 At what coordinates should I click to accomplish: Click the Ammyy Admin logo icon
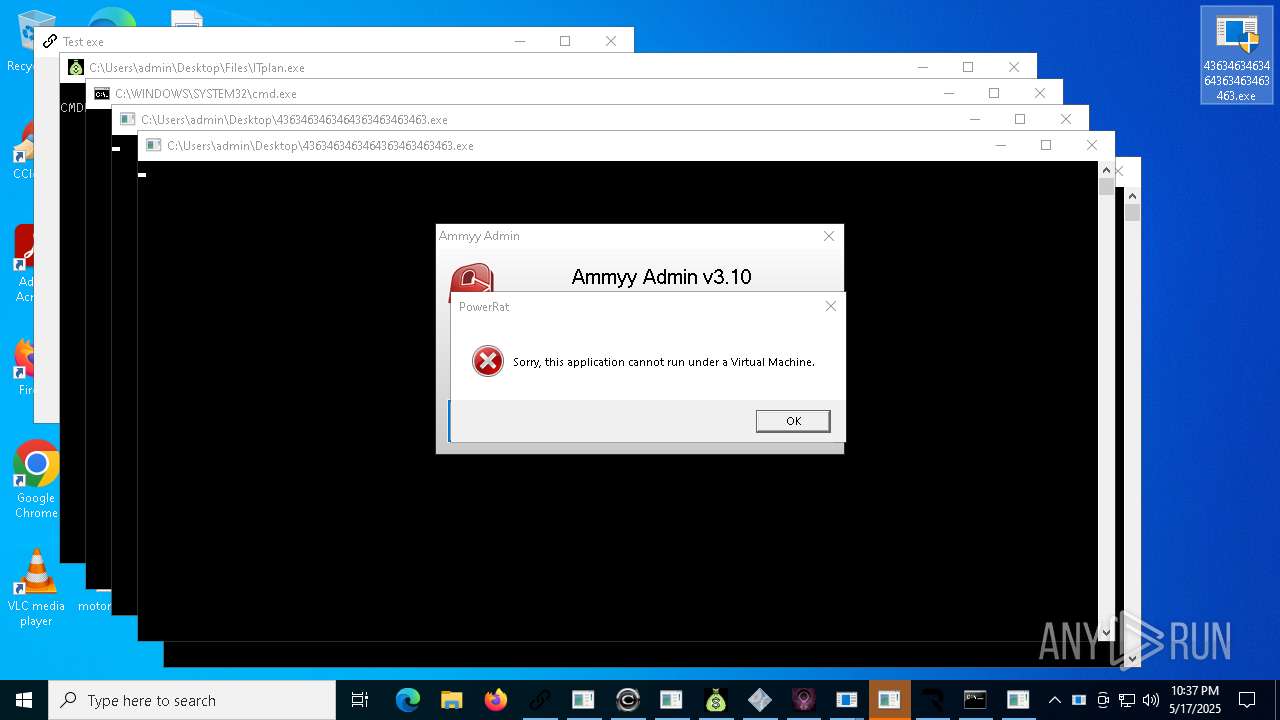click(x=471, y=277)
